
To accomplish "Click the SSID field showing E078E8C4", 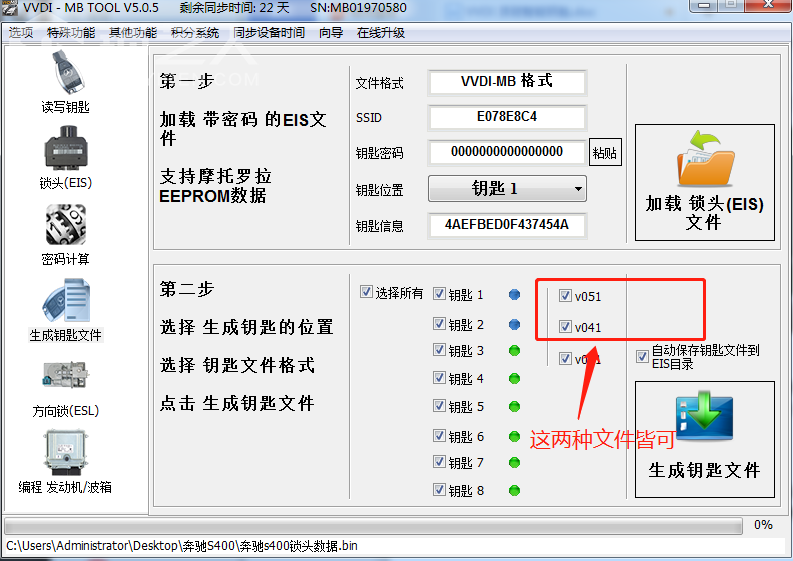I will pyautogui.click(x=507, y=117).
